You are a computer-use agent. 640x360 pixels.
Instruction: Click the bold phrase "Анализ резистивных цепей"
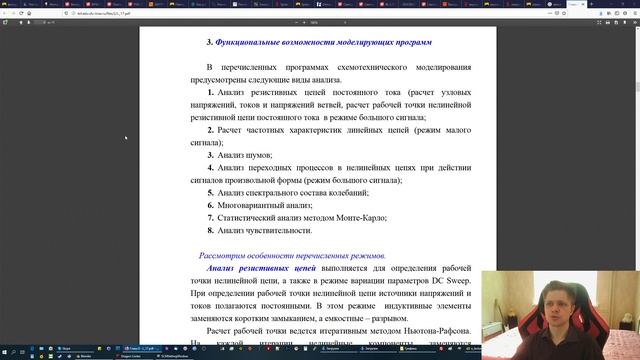coord(261,268)
